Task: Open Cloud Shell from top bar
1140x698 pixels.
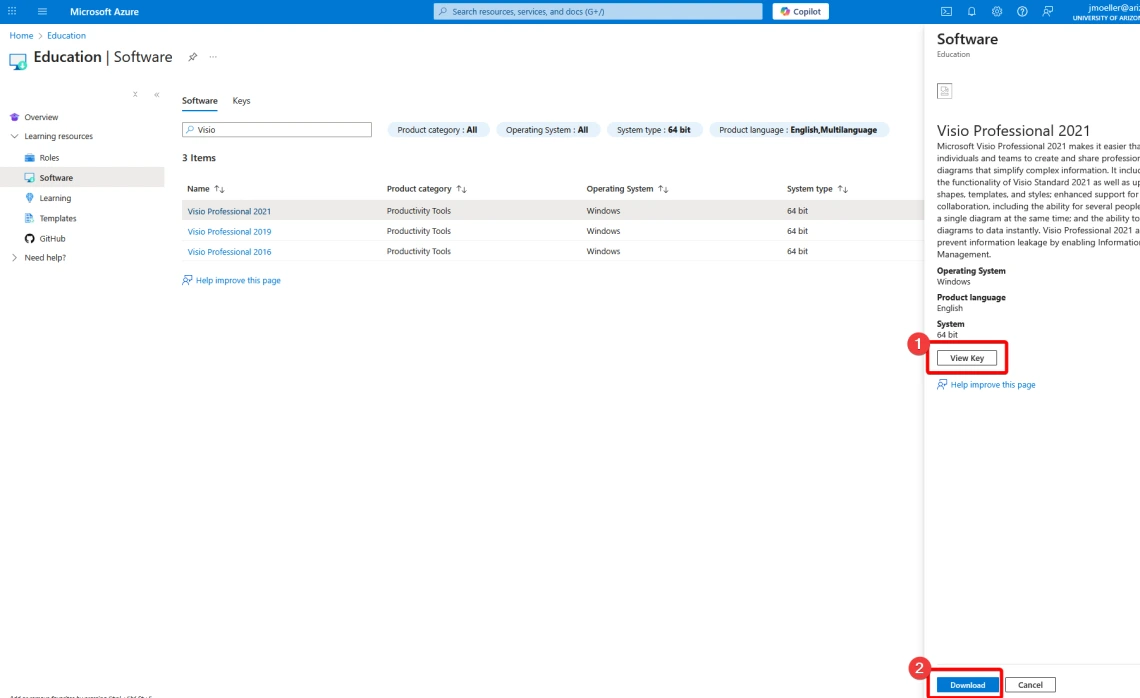Action: coord(946,11)
